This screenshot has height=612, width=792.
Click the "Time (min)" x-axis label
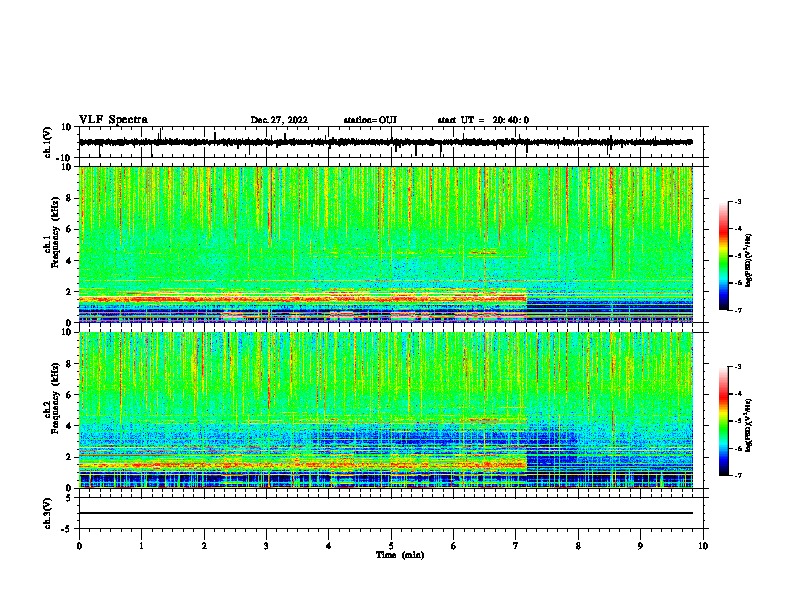[x=400, y=555]
